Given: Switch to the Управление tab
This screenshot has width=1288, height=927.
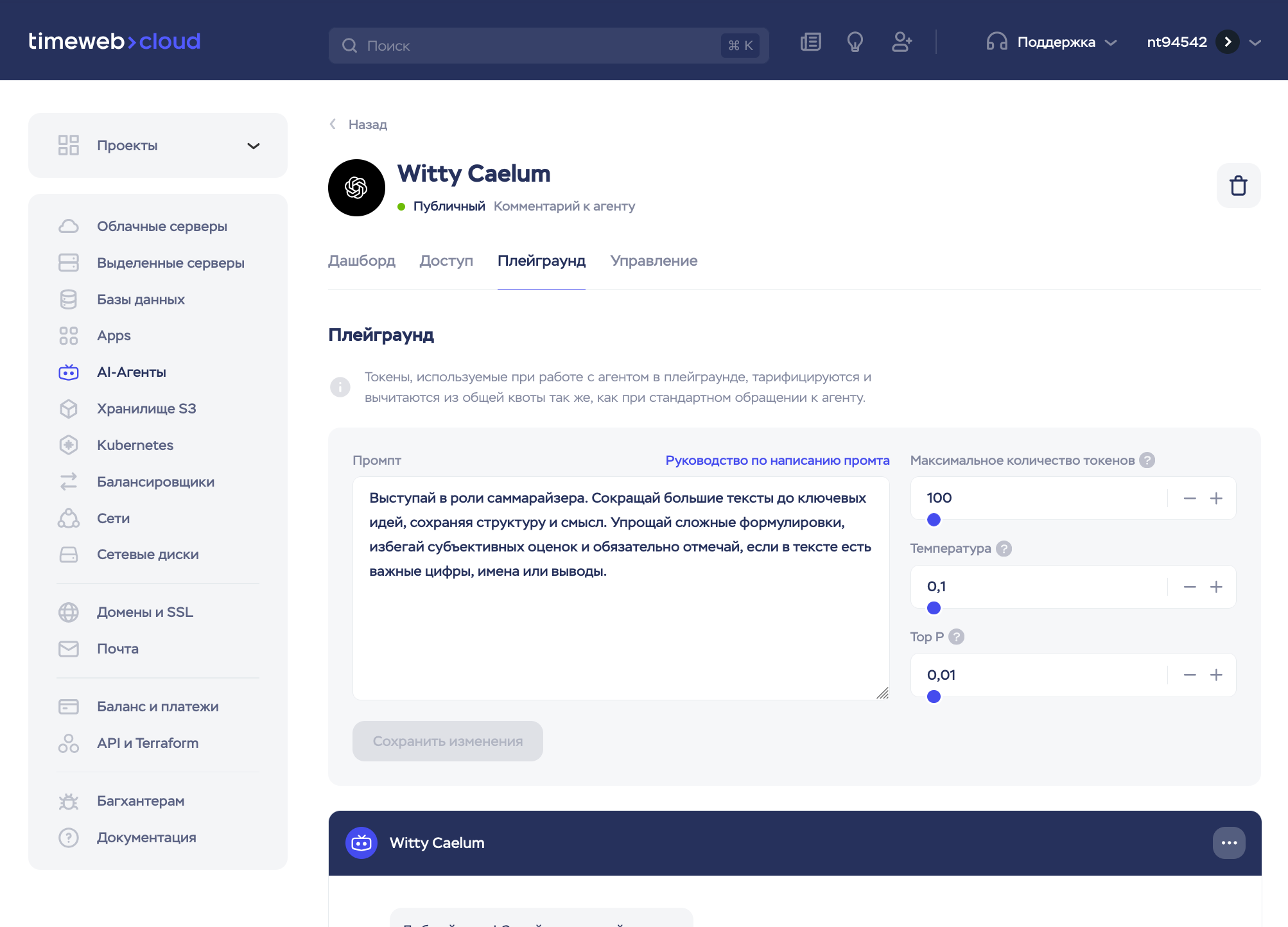Looking at the screenshot, I should (654, 261).
